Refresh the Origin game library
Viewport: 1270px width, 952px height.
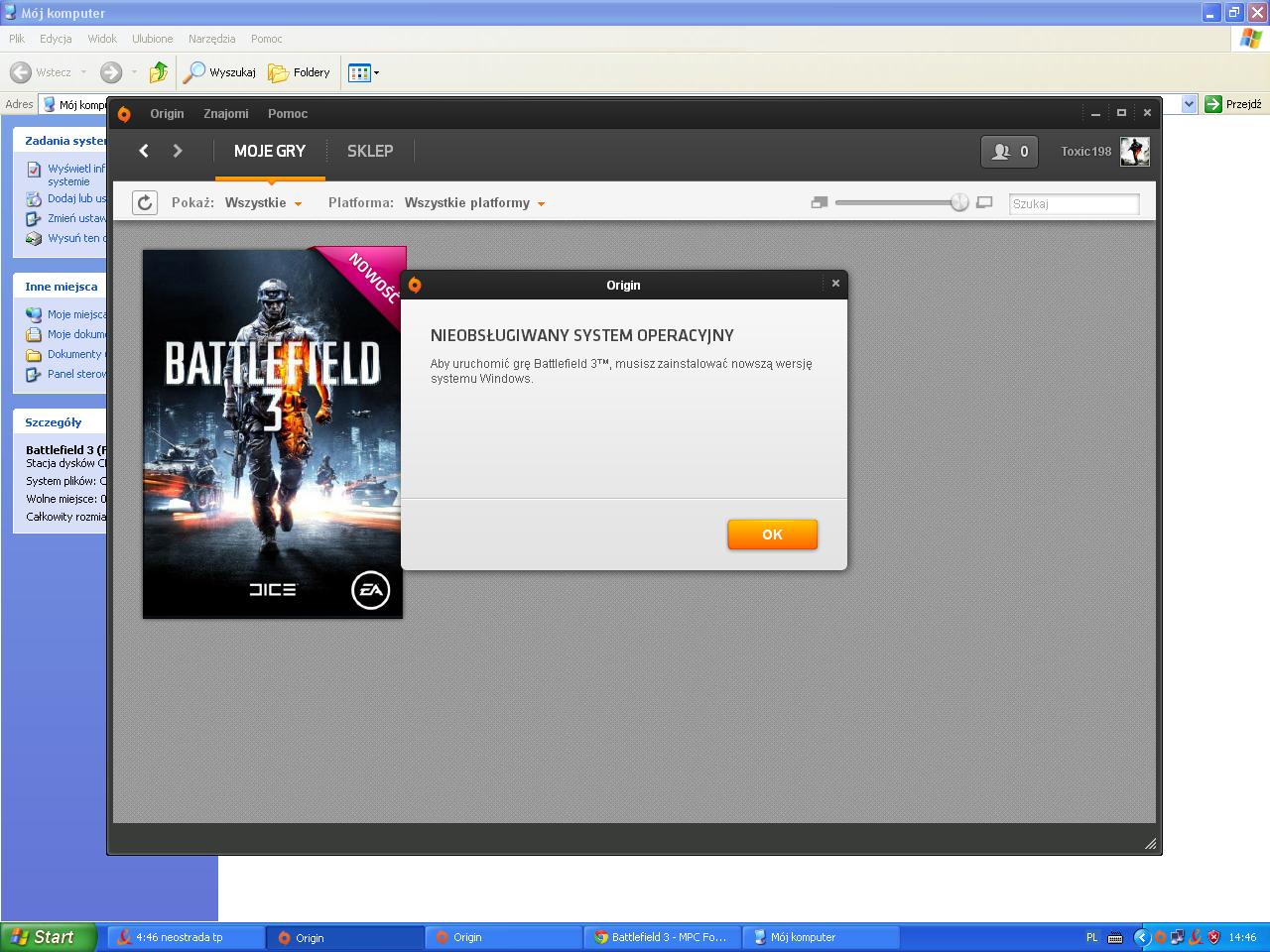point(145,203)
